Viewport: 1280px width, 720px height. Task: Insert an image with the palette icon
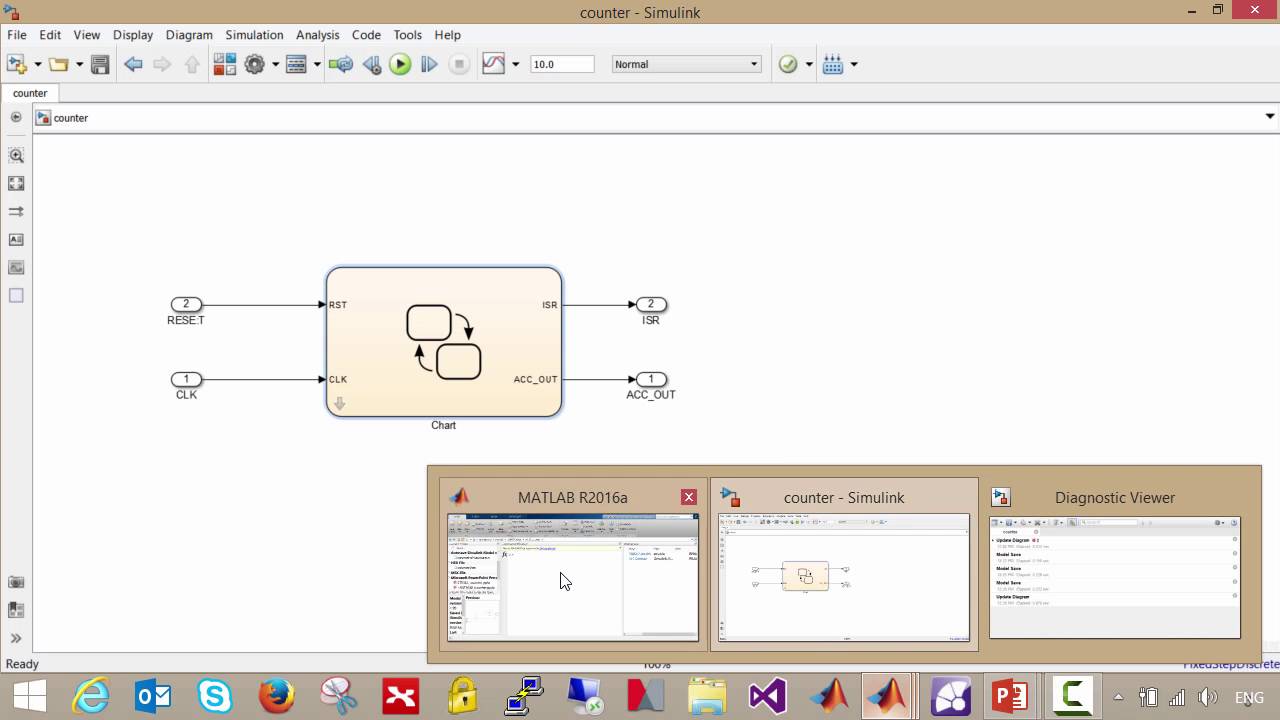pyautogui.click(x=16, y=267)
